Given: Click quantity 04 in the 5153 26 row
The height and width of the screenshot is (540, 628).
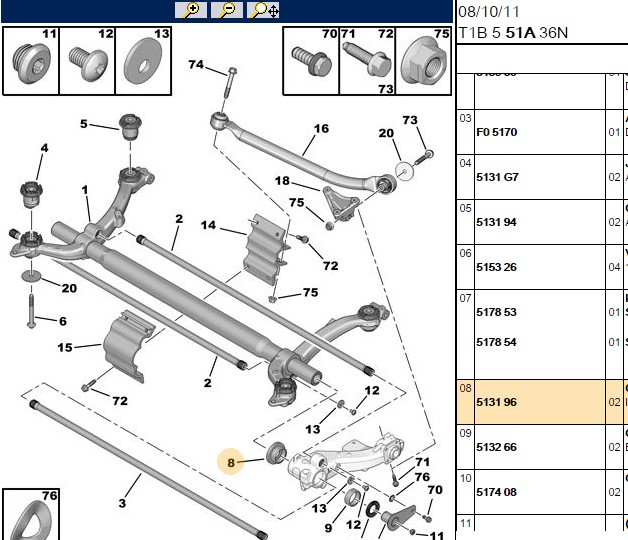Looking at the screenshot, I should pyautogui.click(x=614, y=267).
